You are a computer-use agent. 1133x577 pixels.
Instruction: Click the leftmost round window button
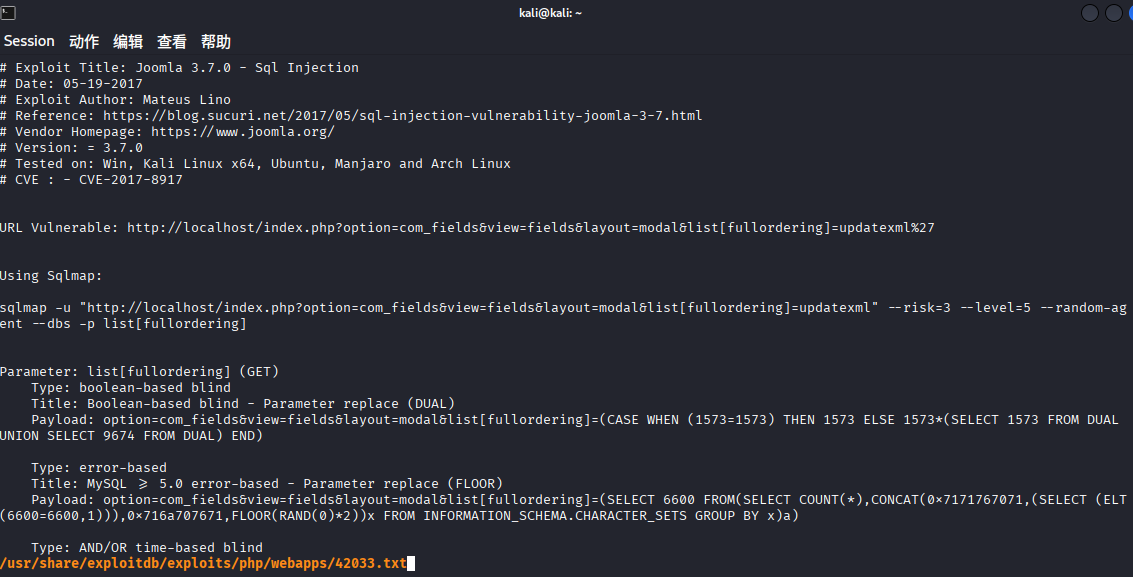point(1090,13)
